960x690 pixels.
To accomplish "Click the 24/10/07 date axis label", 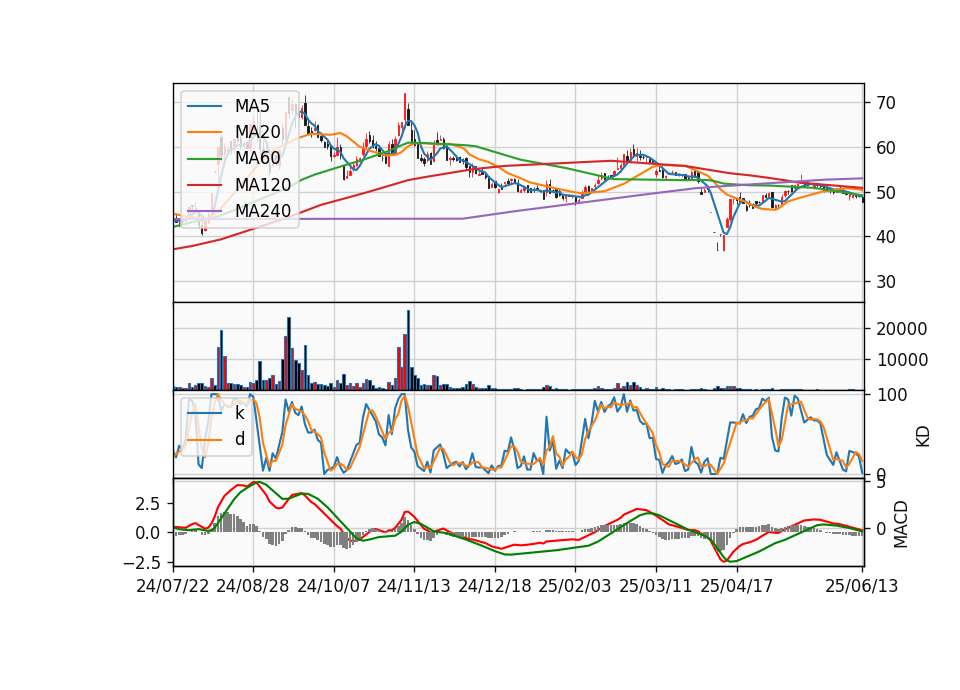I will pyautogui.click(x=334, y=586).
